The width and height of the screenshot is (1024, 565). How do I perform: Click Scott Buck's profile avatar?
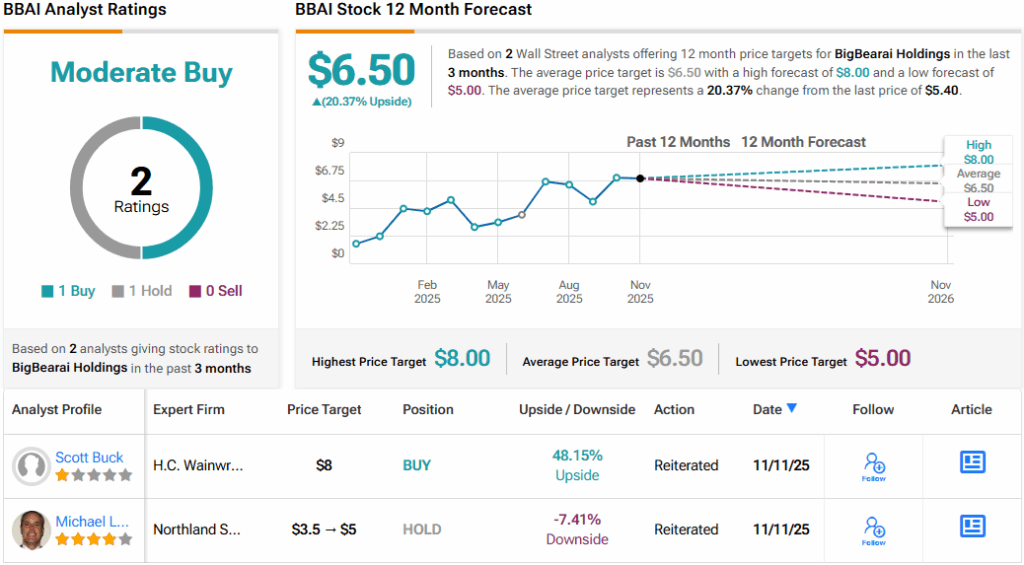[31, 466]
